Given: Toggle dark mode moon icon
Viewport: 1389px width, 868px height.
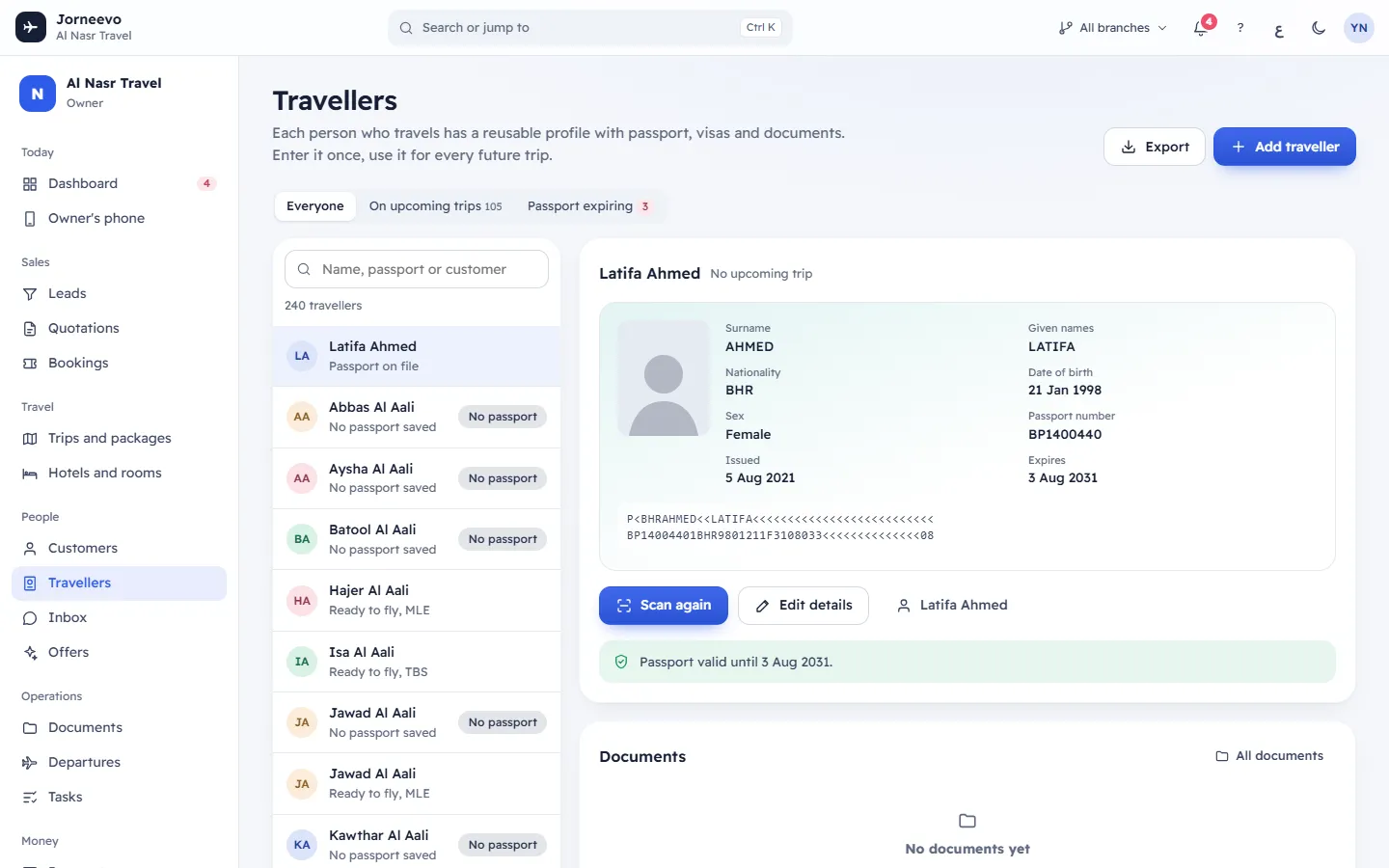Looking at the screenshot, I should pos(1319,28).
